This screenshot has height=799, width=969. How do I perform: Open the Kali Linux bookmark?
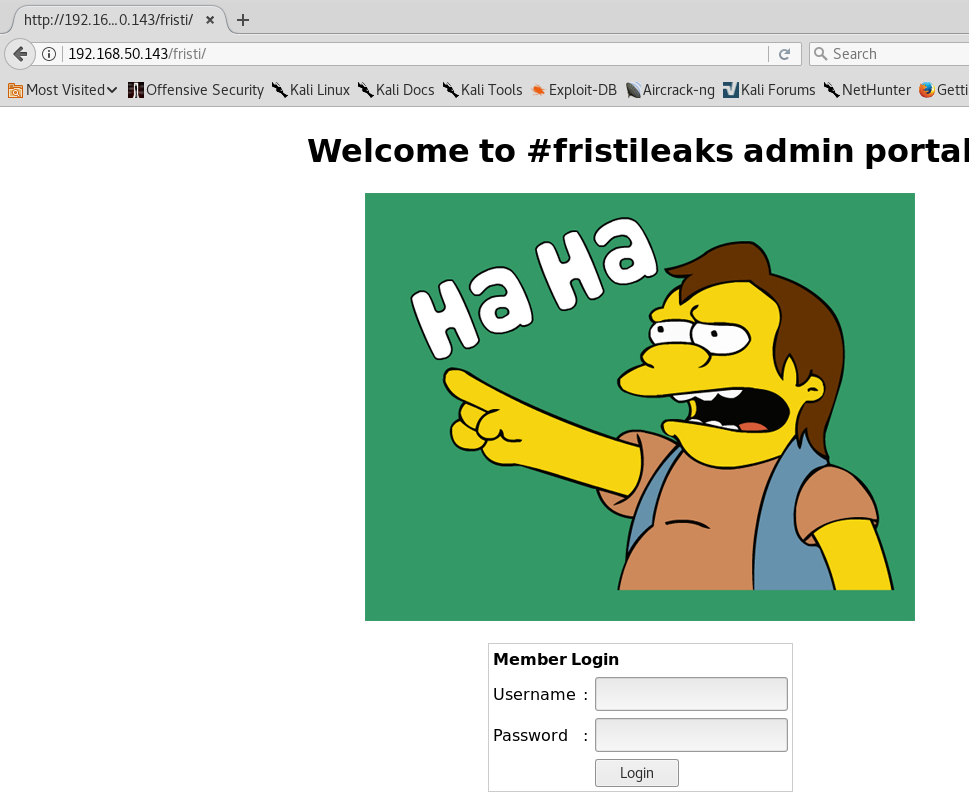point(311,90)
